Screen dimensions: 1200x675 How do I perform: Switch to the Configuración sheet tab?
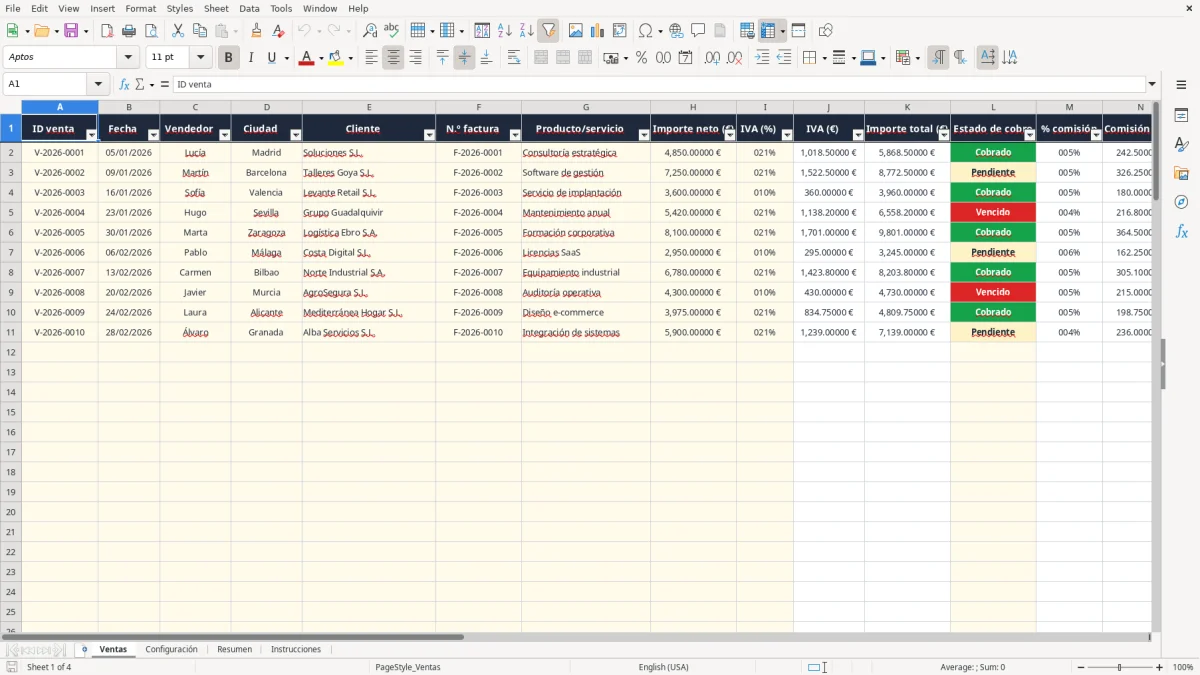tap(172, 649)
